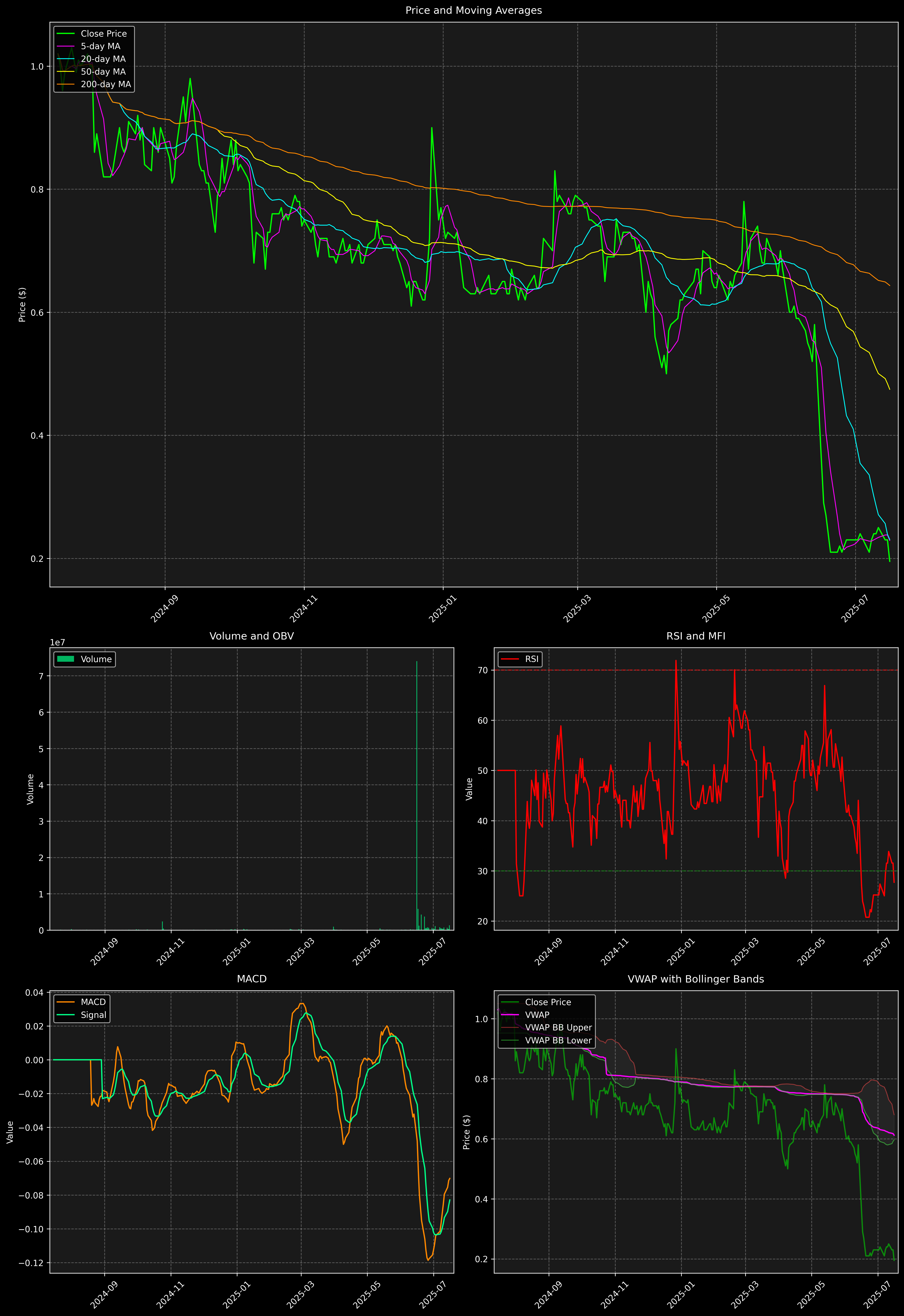Click the '200-day MA' legend entry
This screenshot has height=1316, width=904.
pyautogui.click(x=94, y=84)
